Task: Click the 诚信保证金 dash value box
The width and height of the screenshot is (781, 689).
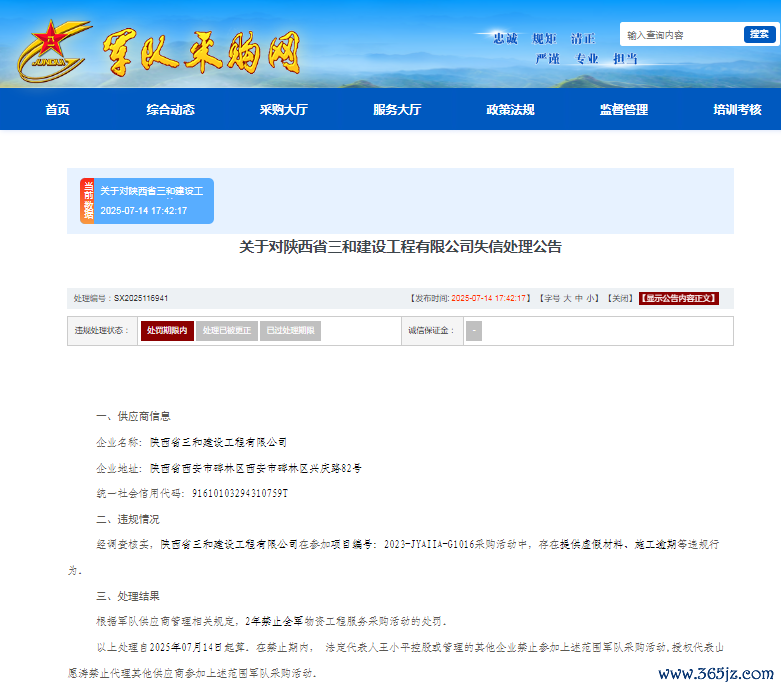Action: (x=474, y=331)
